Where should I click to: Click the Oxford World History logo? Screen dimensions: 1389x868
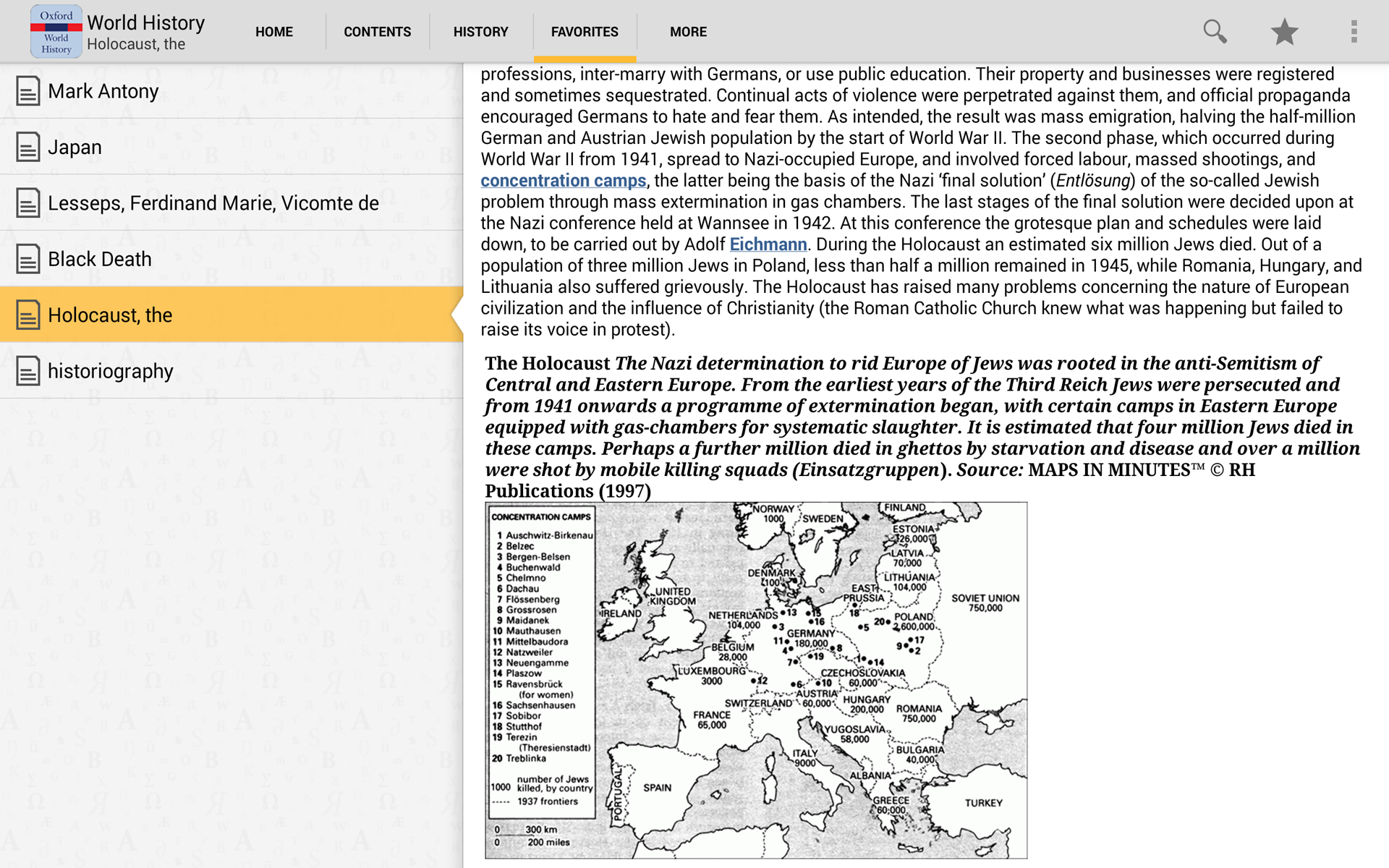tap(56, 30)
